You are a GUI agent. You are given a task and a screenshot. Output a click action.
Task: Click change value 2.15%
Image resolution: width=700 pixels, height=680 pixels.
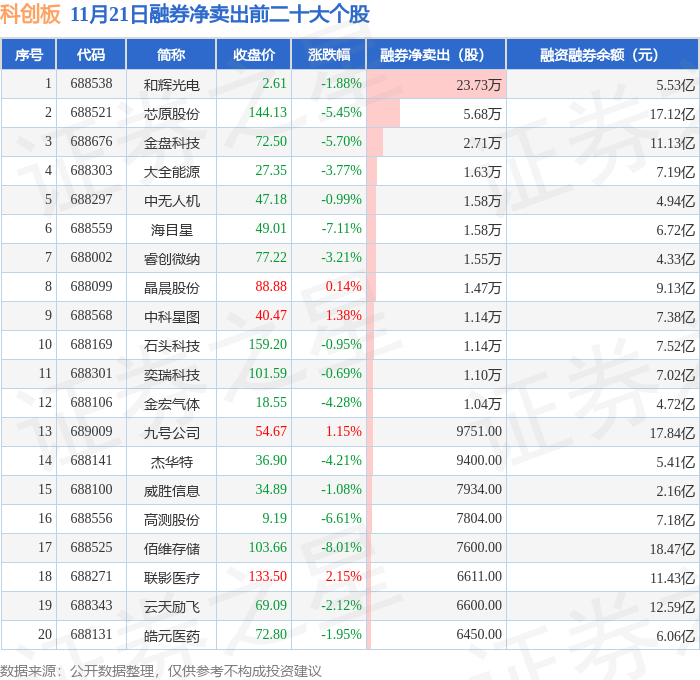pyautogui.click(x=343, y=577)
